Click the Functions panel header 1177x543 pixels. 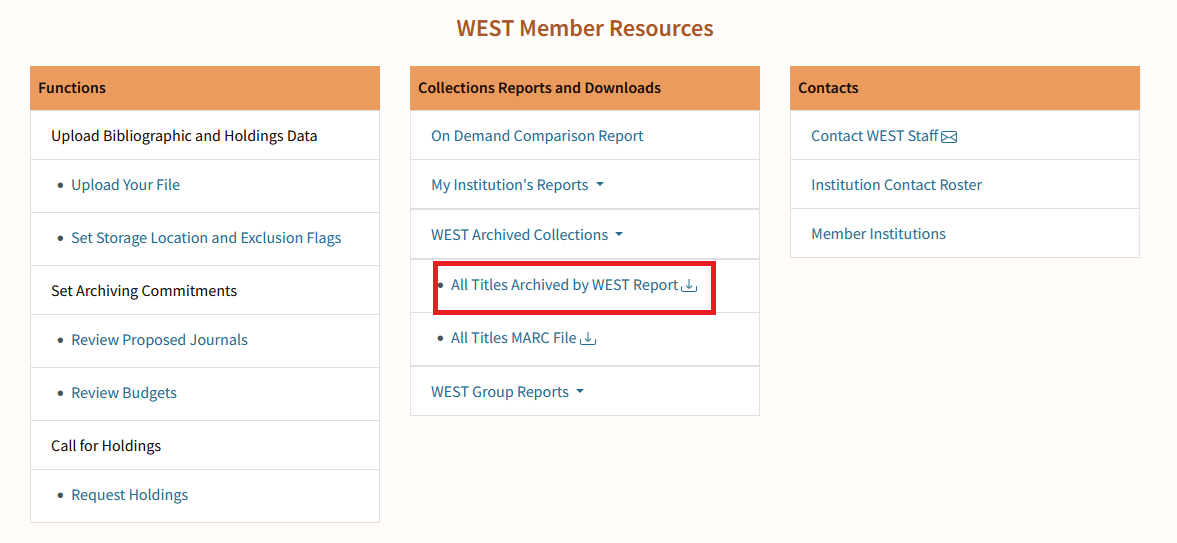point(205,88)
